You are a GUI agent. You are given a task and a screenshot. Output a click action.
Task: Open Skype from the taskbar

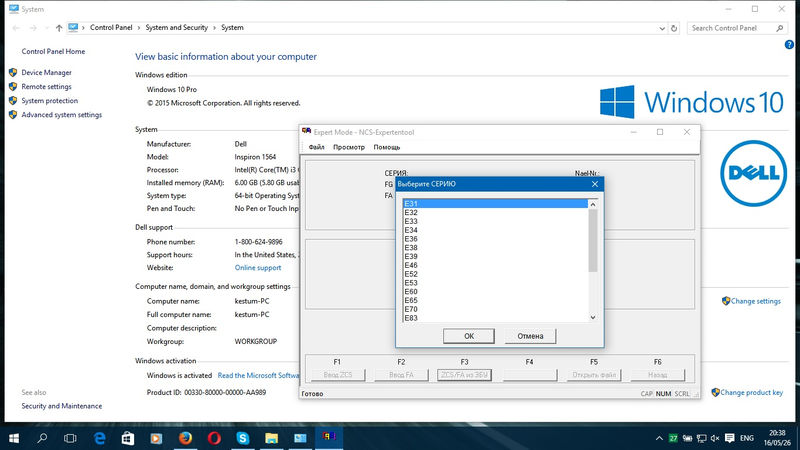click(243, 438)
